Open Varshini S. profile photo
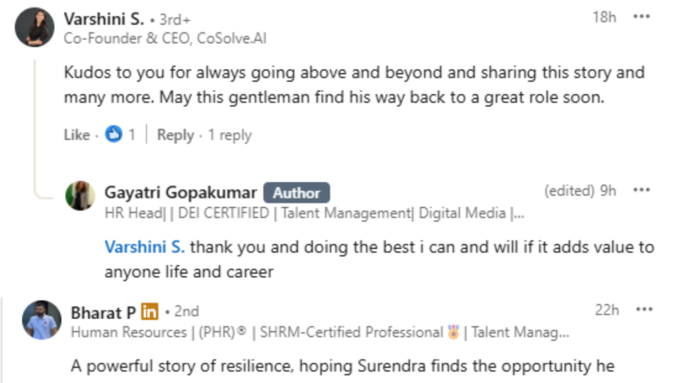 pyautogui.click(x=35, y=27)
